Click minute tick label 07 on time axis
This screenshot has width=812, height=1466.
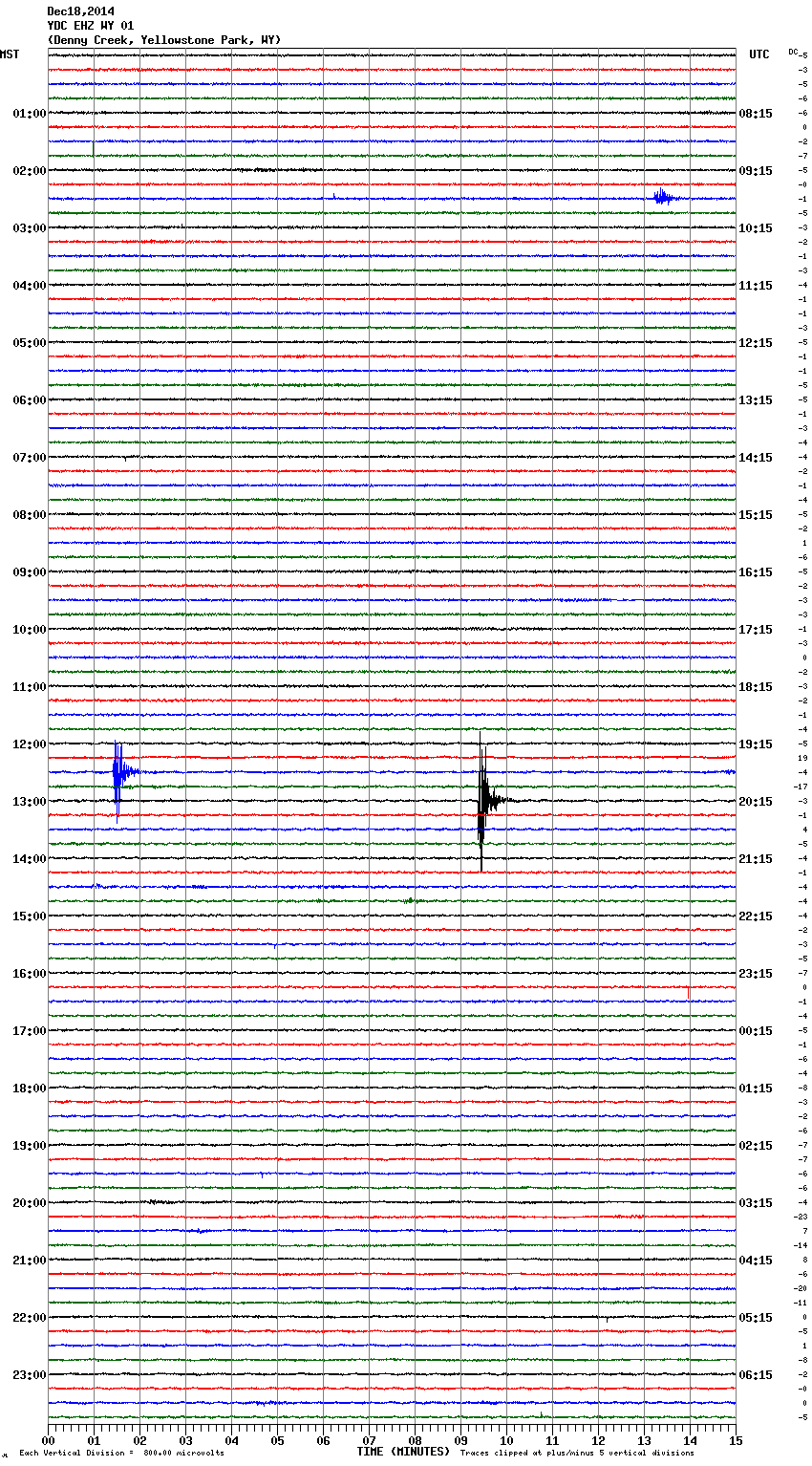click(x=369, y=1440)
